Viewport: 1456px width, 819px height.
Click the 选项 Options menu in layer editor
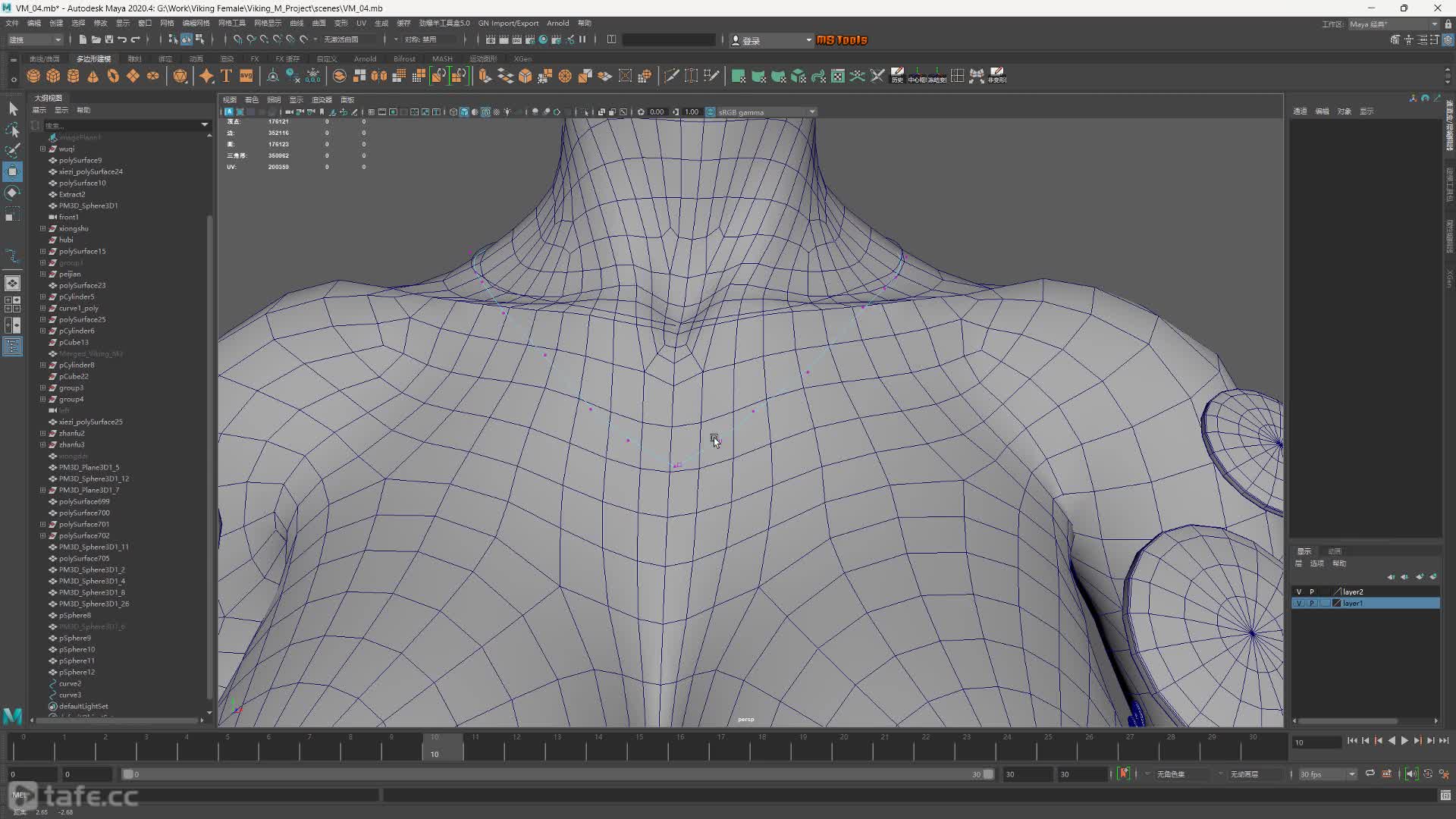(x=1316, y=563)
